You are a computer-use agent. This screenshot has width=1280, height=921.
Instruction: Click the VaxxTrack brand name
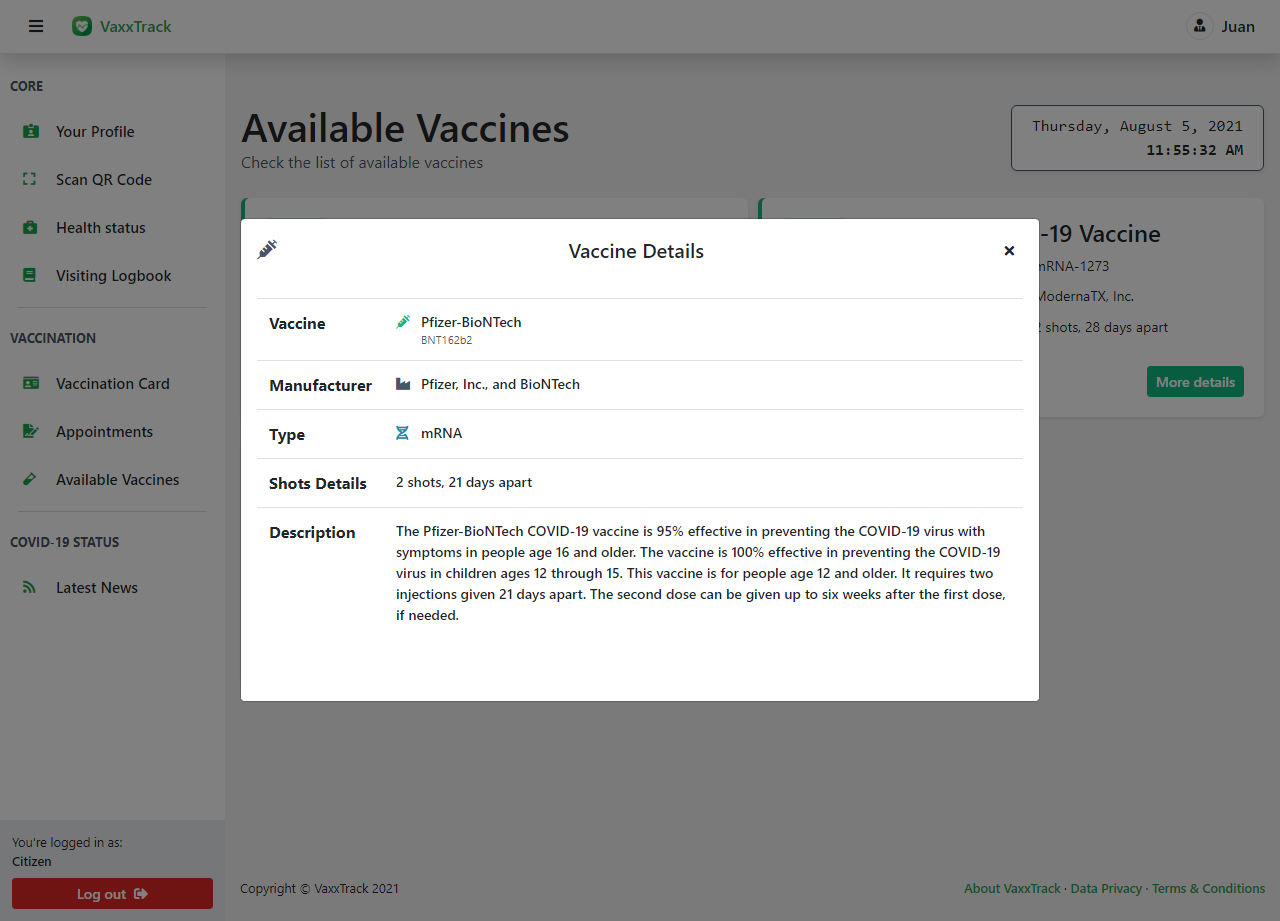coord(136,26)
